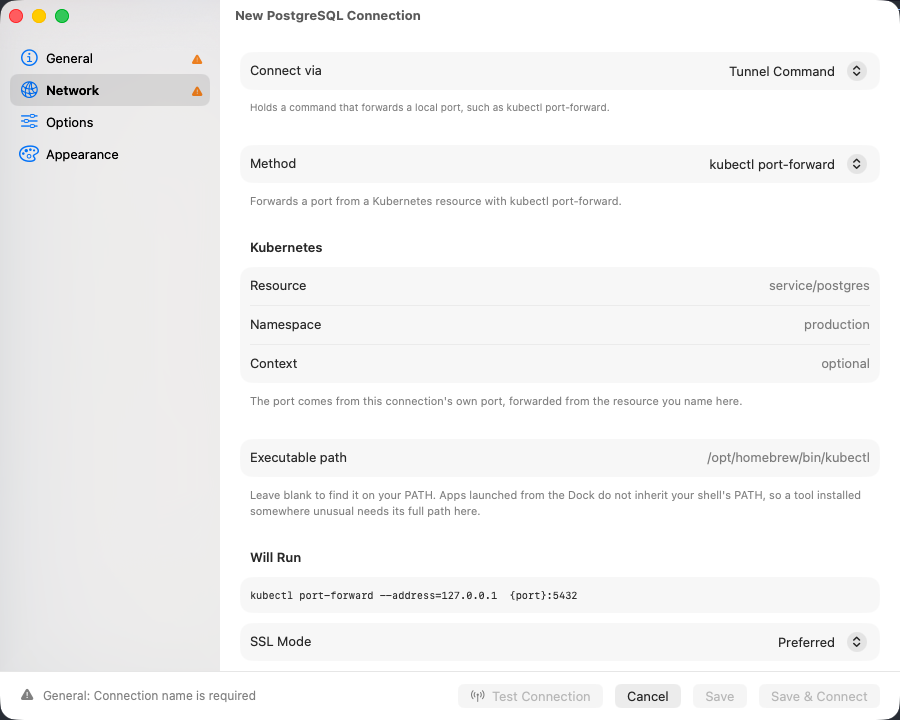
Task: Click the Will Run heading
Action: click(x=276, y=558)
